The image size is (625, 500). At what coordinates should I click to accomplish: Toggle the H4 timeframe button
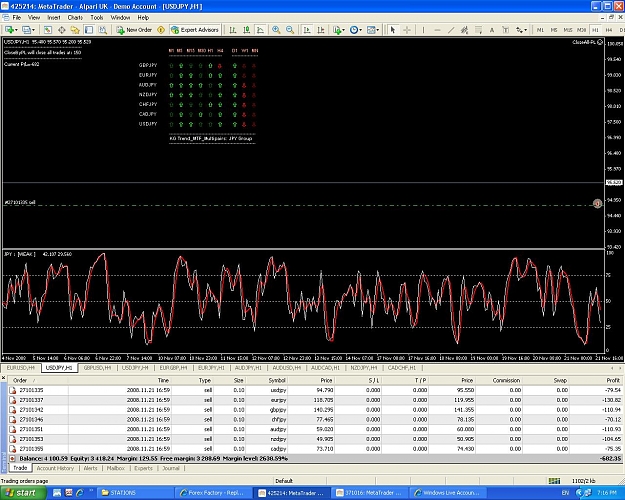[x=609, y=30]
